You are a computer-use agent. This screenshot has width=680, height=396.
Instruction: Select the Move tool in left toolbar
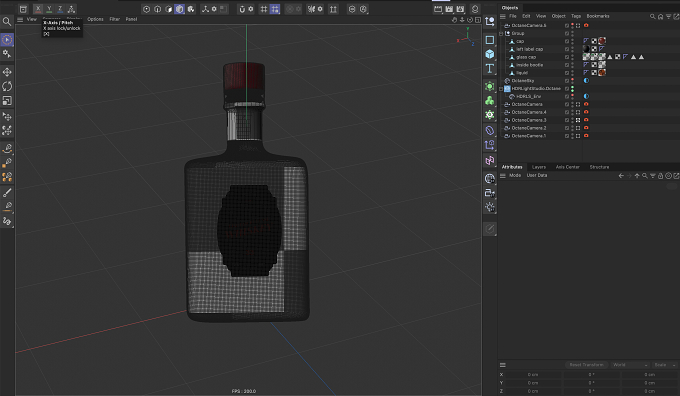pos(7,72)
